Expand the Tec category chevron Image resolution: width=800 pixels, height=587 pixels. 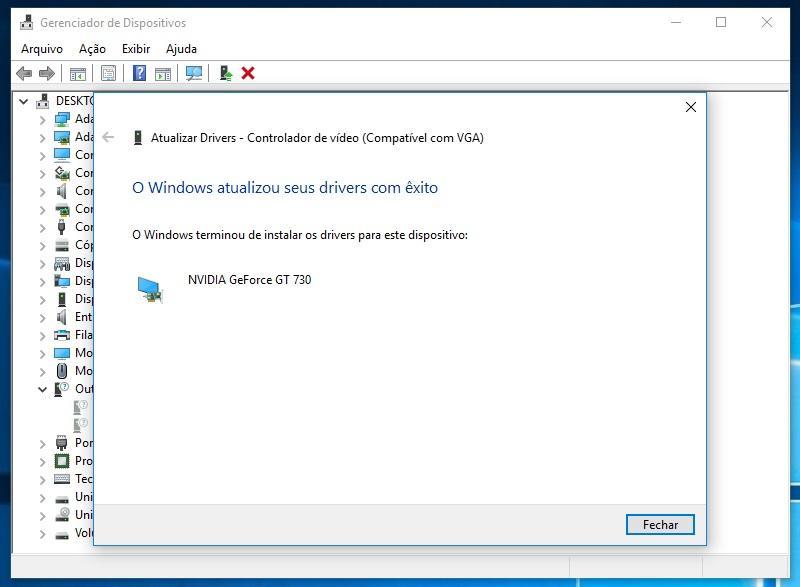[42, 479]
